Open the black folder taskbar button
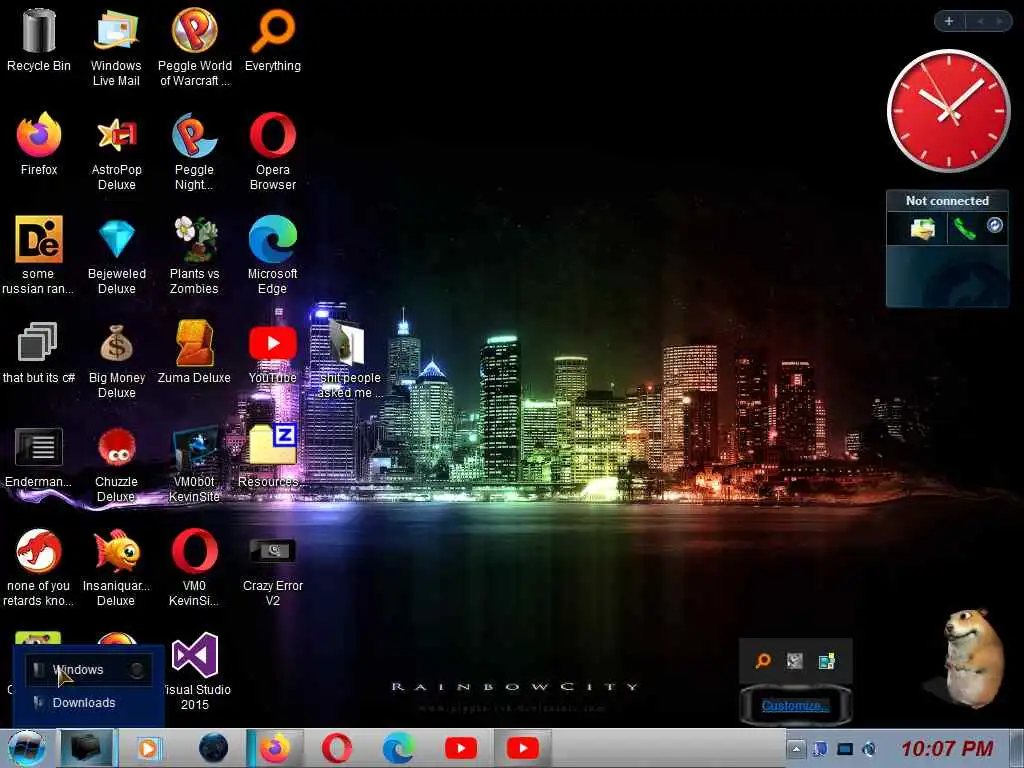The height and width of the screenshot is (768, 1024). point(88,748)
